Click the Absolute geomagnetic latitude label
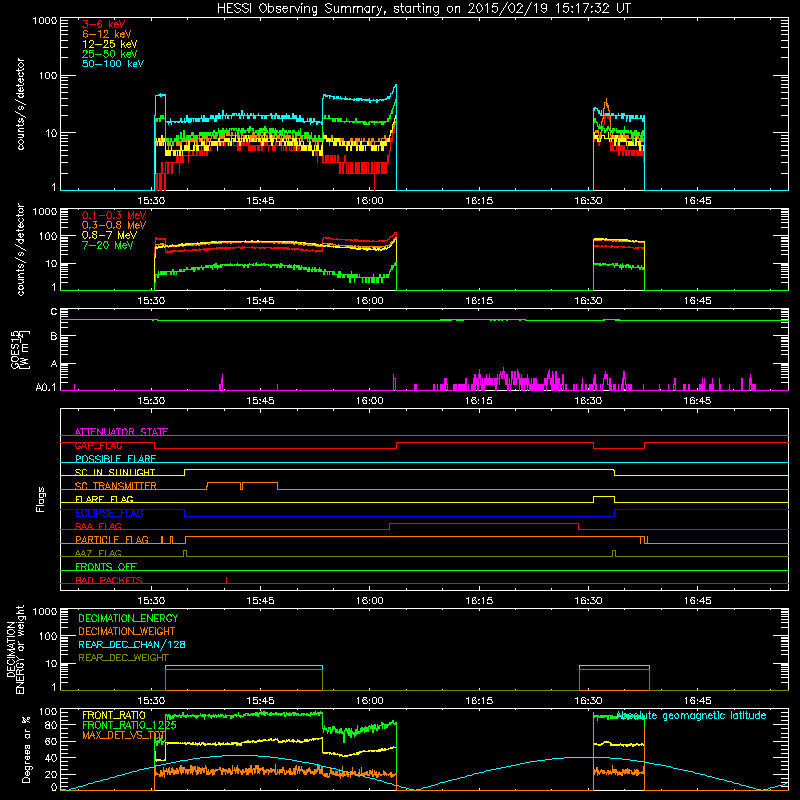 tap(691, 715)
